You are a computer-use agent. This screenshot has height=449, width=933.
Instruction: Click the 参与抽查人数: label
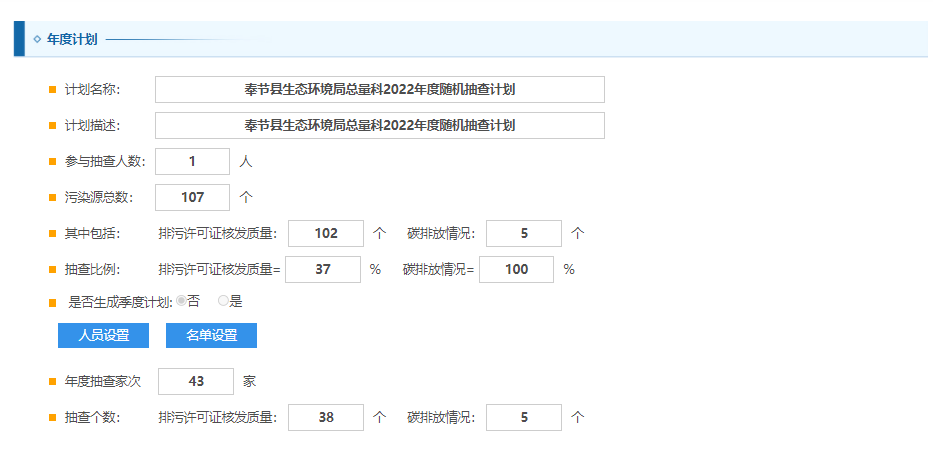[105, 162]
